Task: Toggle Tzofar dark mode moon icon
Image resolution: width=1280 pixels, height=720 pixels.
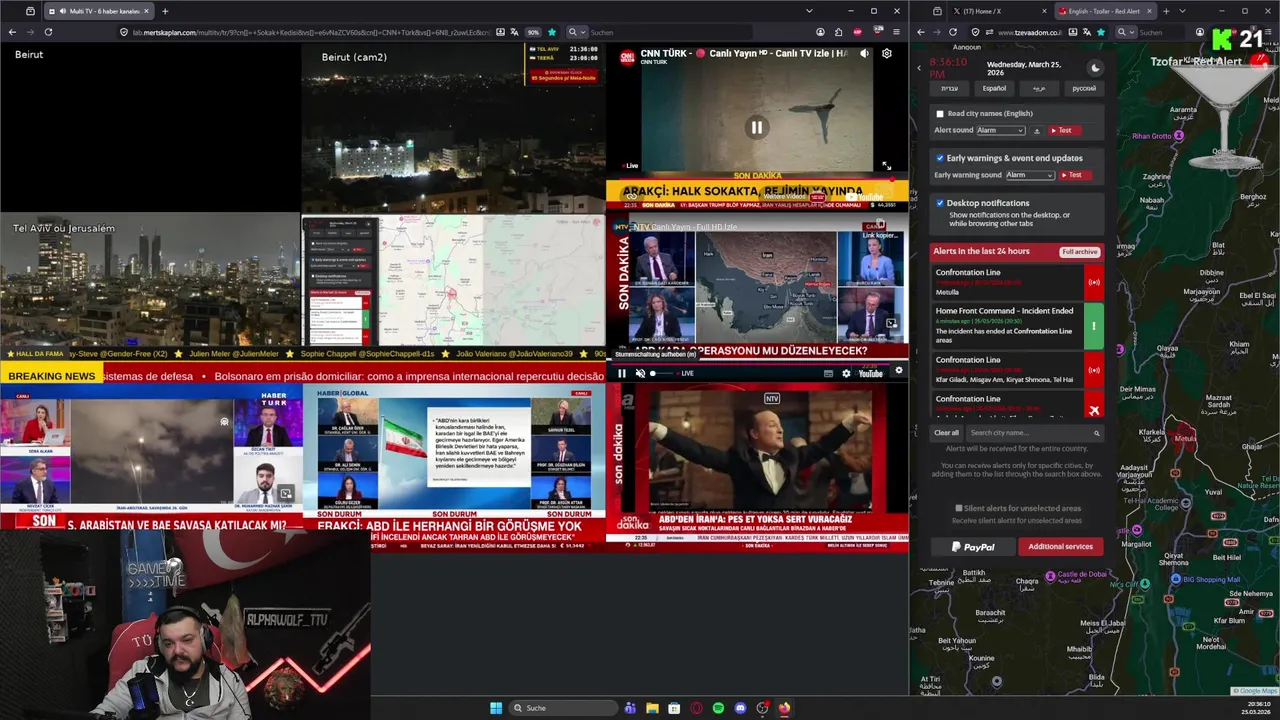Action: pos(1095,68)
